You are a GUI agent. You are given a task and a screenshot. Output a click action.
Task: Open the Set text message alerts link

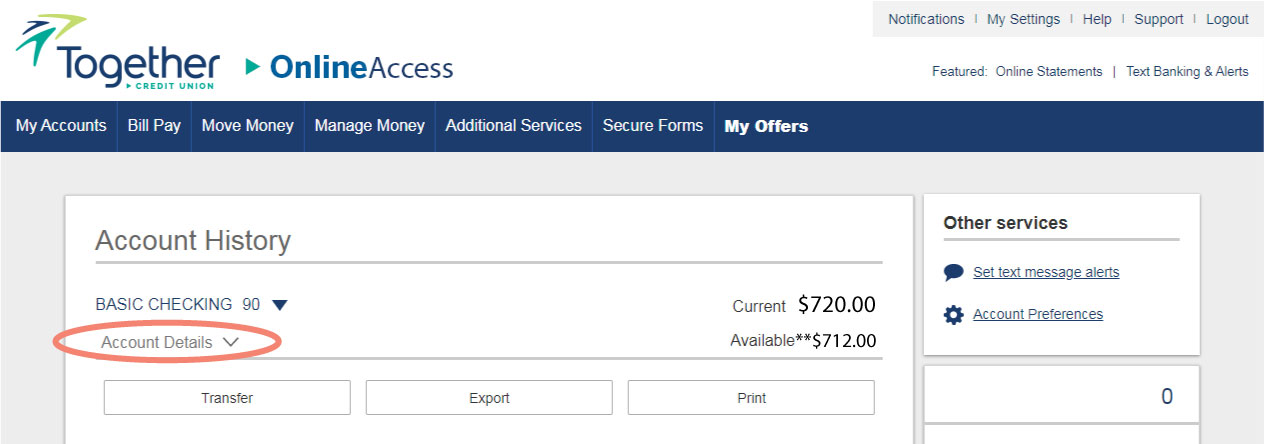point(1046,272)
